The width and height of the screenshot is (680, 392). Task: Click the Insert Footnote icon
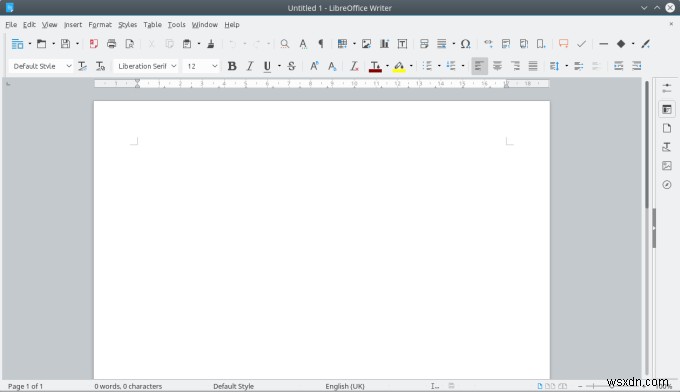[506, 44]
